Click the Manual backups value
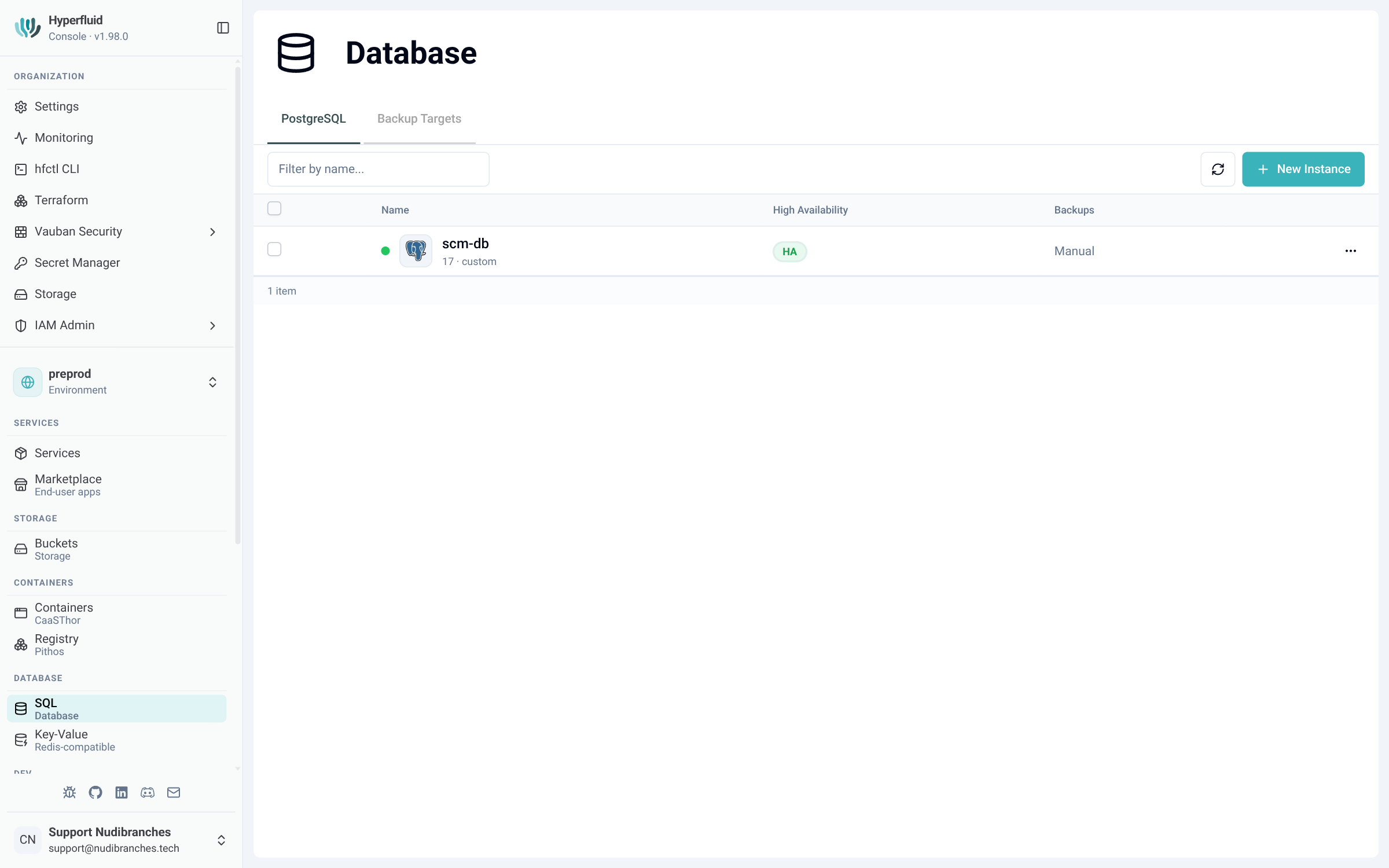Image resolution: width=1389 pixels, height=868 pixels. pos(1074,251)
